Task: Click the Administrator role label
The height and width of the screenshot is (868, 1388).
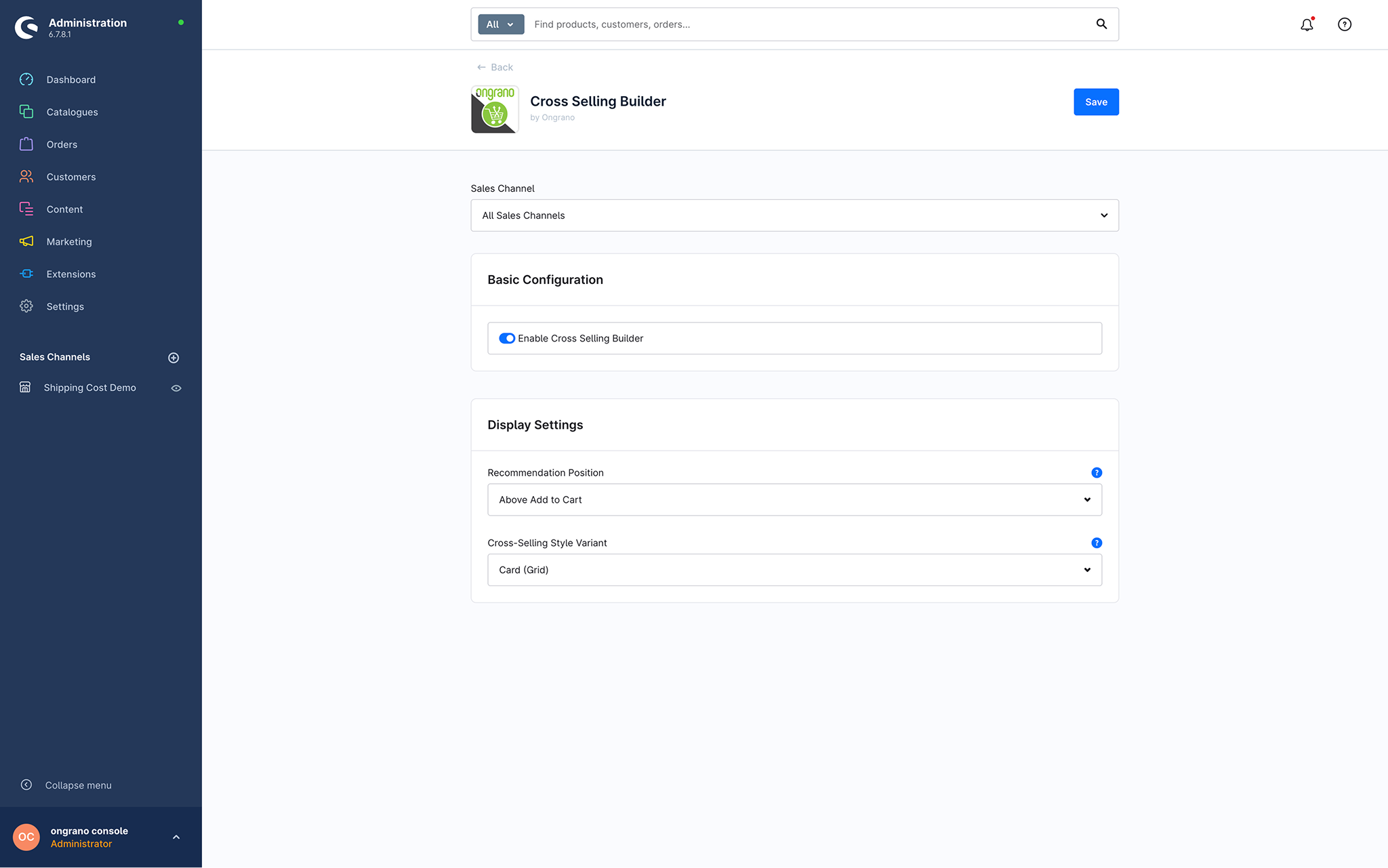Action: (x=81, y=844)
